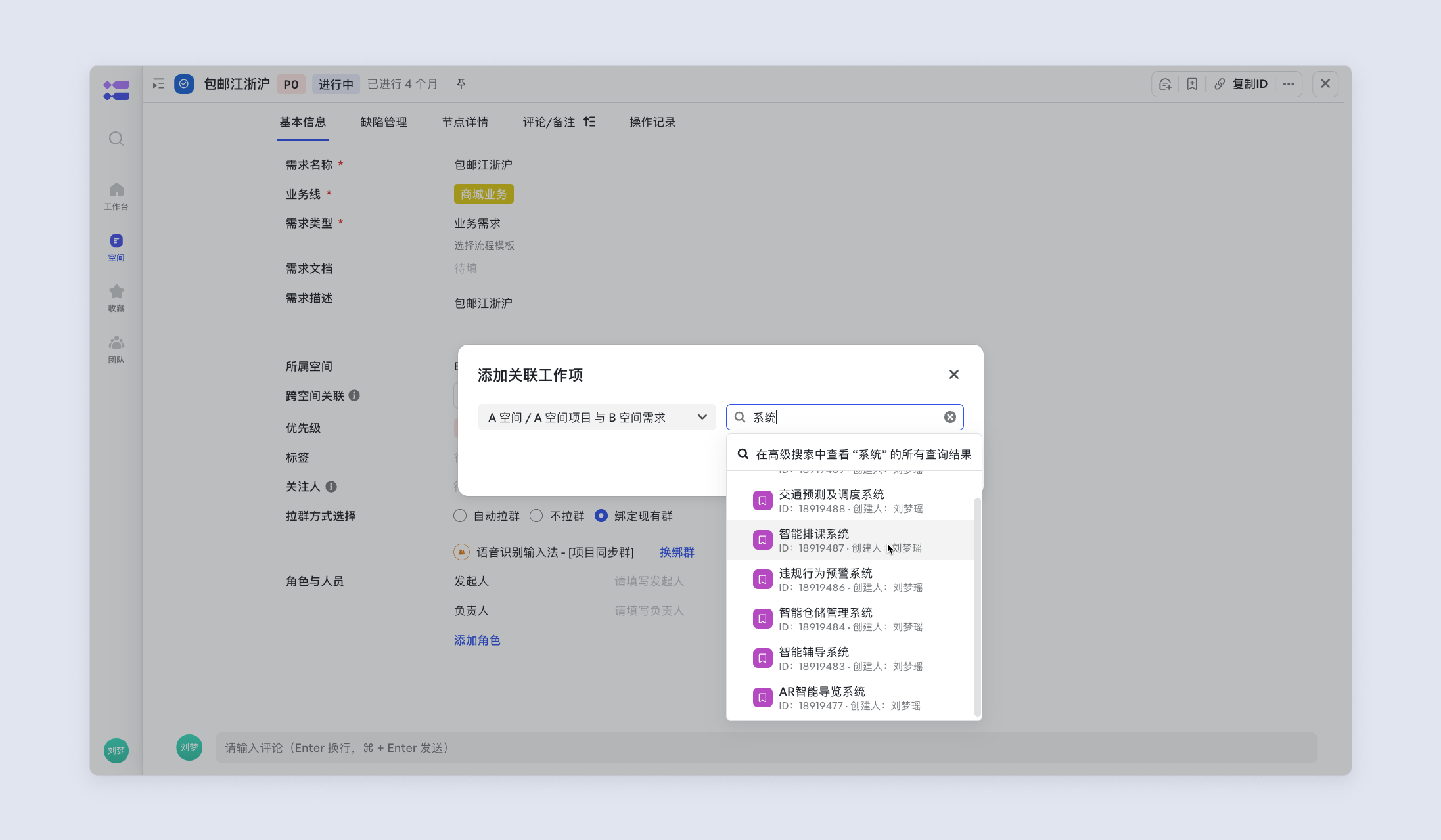The height and width of the screenshot is (840, 1441).
Task: Open the 节点详情 tab
Action: pyautogui.click(x=465, y=122)
